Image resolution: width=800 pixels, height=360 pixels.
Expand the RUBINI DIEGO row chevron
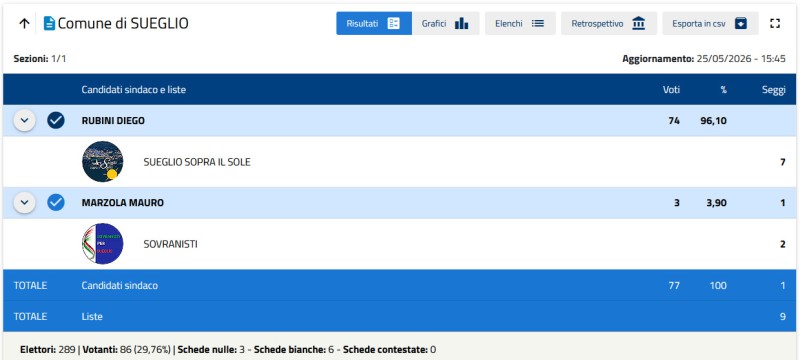[x=24, y=121]
